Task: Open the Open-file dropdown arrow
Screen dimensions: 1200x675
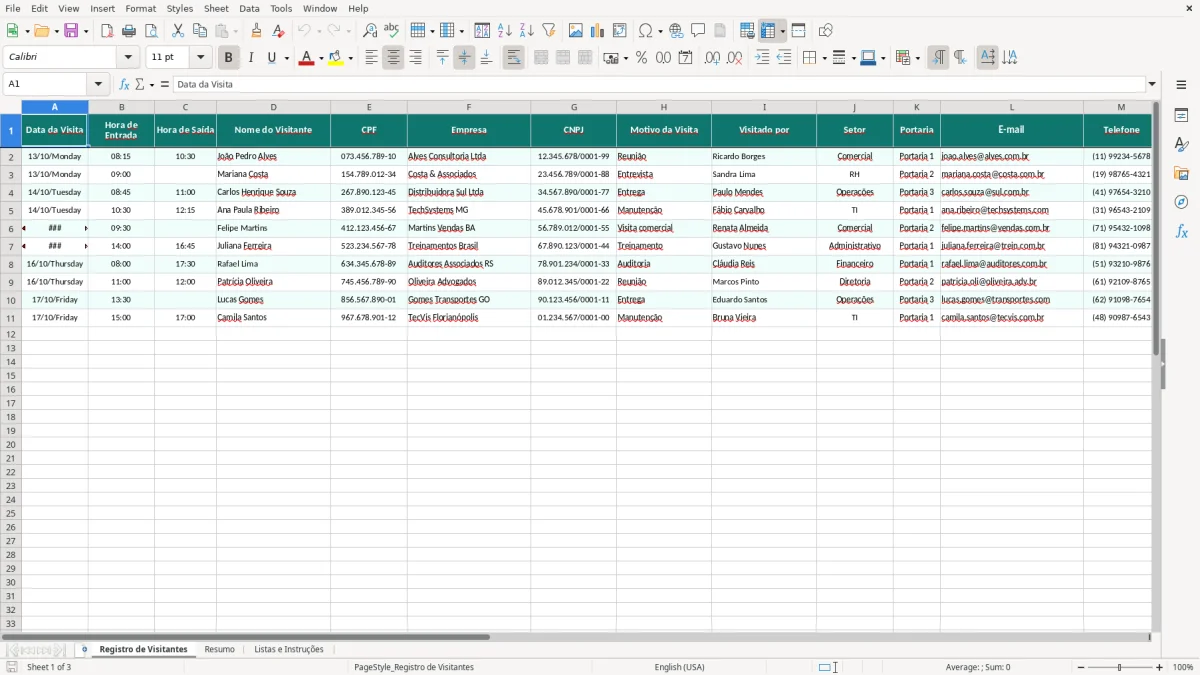Action: point(55,31)
